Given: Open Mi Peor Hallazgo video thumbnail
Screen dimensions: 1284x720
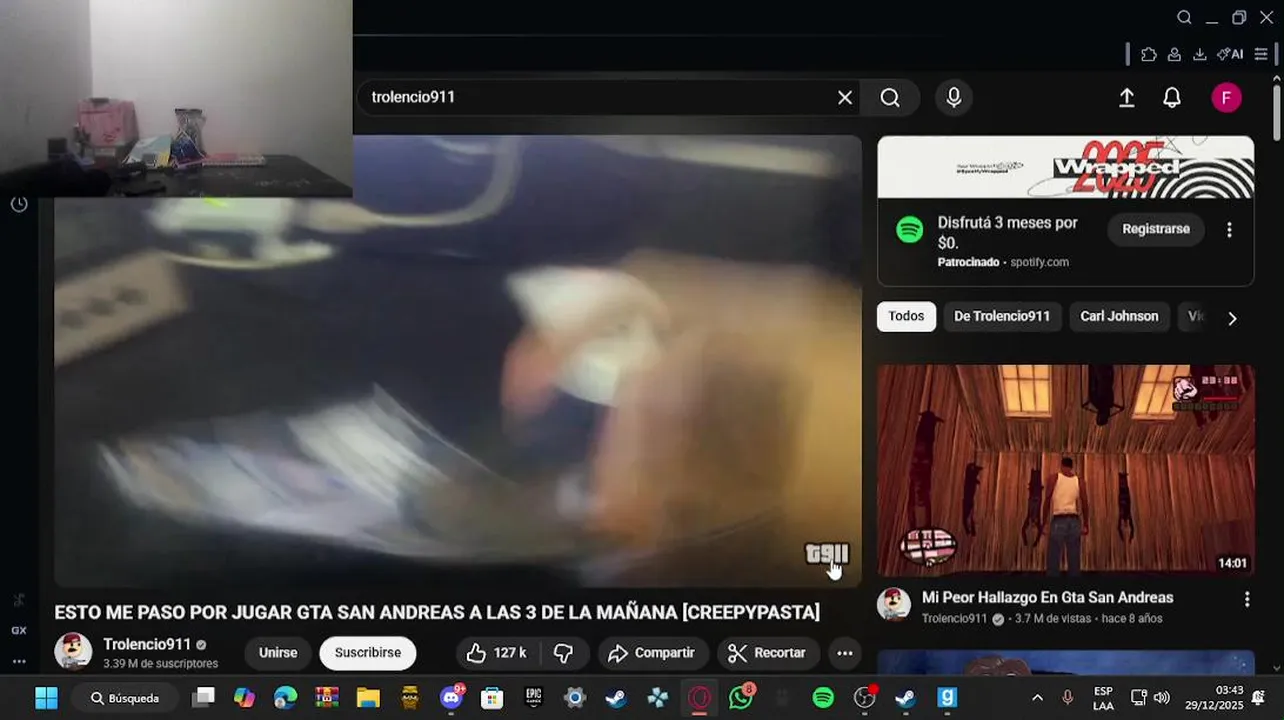Looking at the screenshot, I should coord(1066,470).
